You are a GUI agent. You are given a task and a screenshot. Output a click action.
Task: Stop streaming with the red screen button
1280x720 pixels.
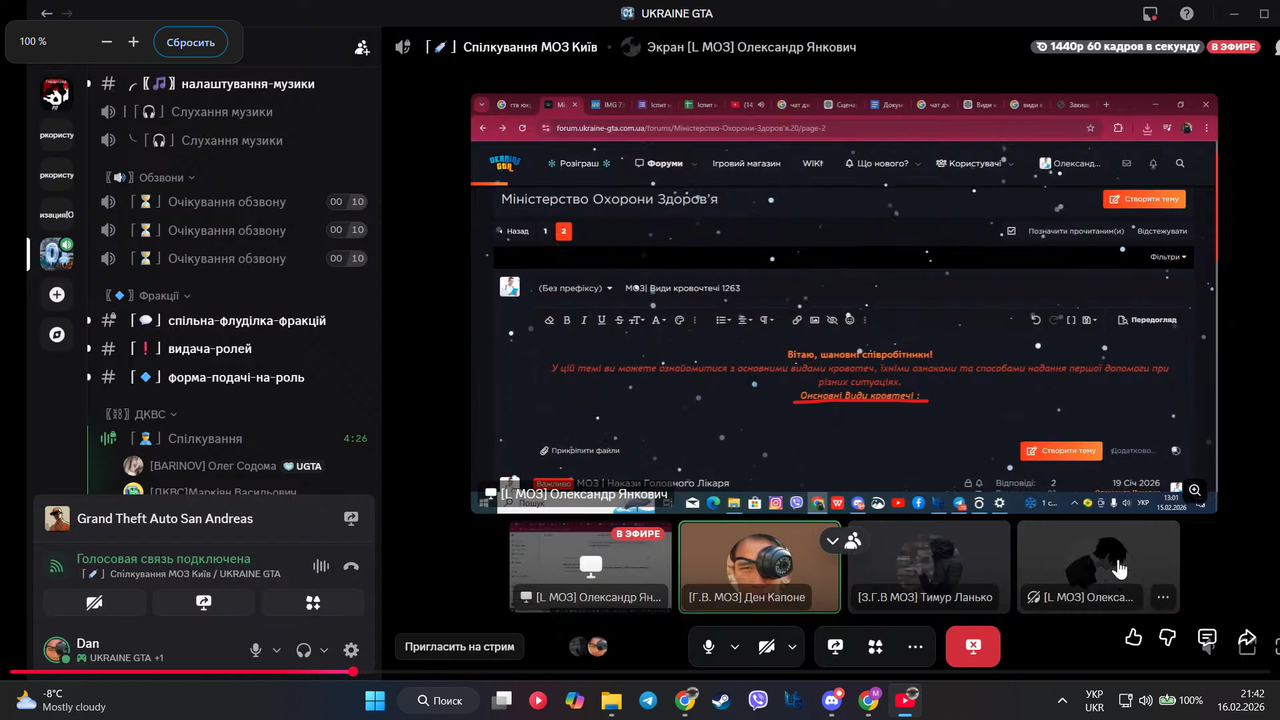point(973,647)
